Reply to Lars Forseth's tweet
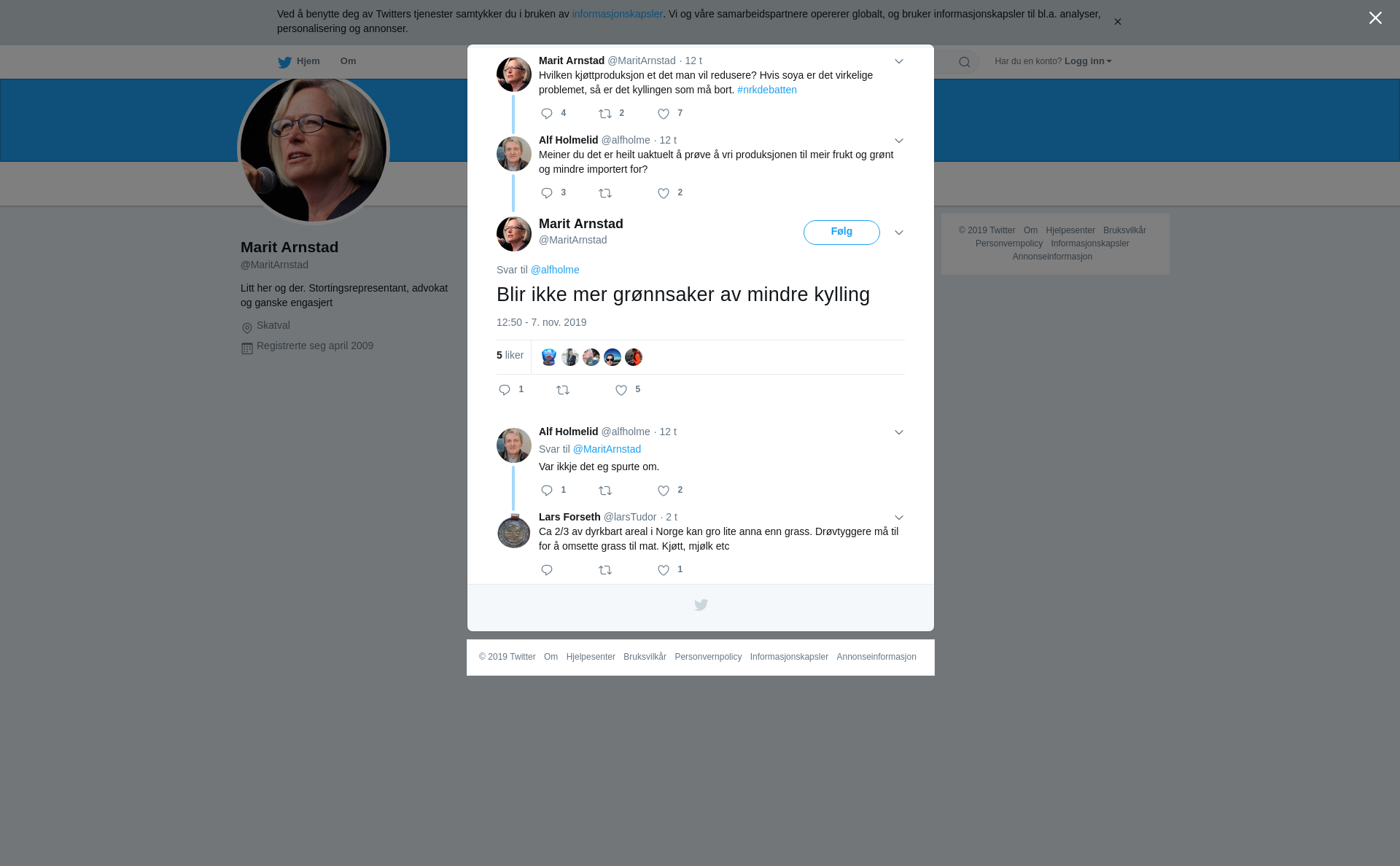1400x866 pixels. coord(547,570)
